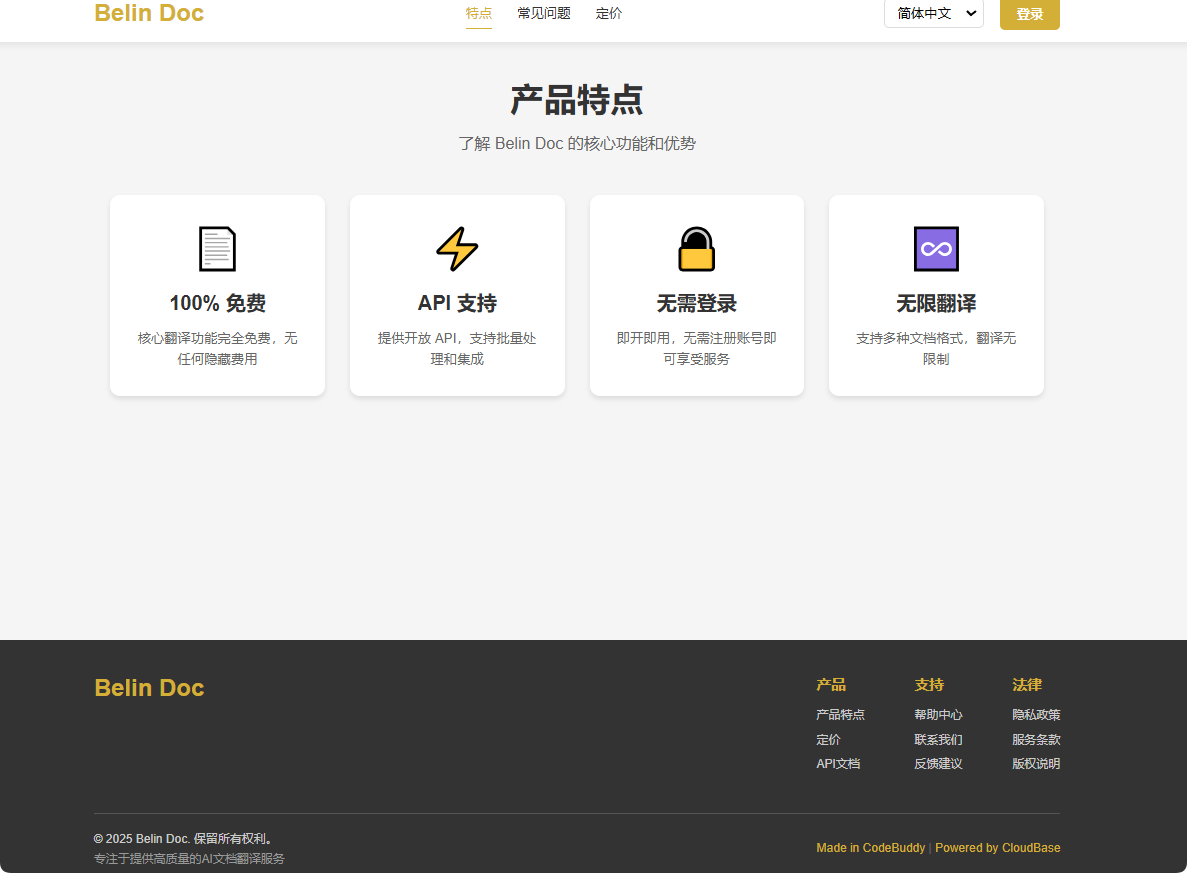The height and width of the screenshot is (873, 1187).
Task: Click the lightning bolt icon for API 支持
Action: 457,248
